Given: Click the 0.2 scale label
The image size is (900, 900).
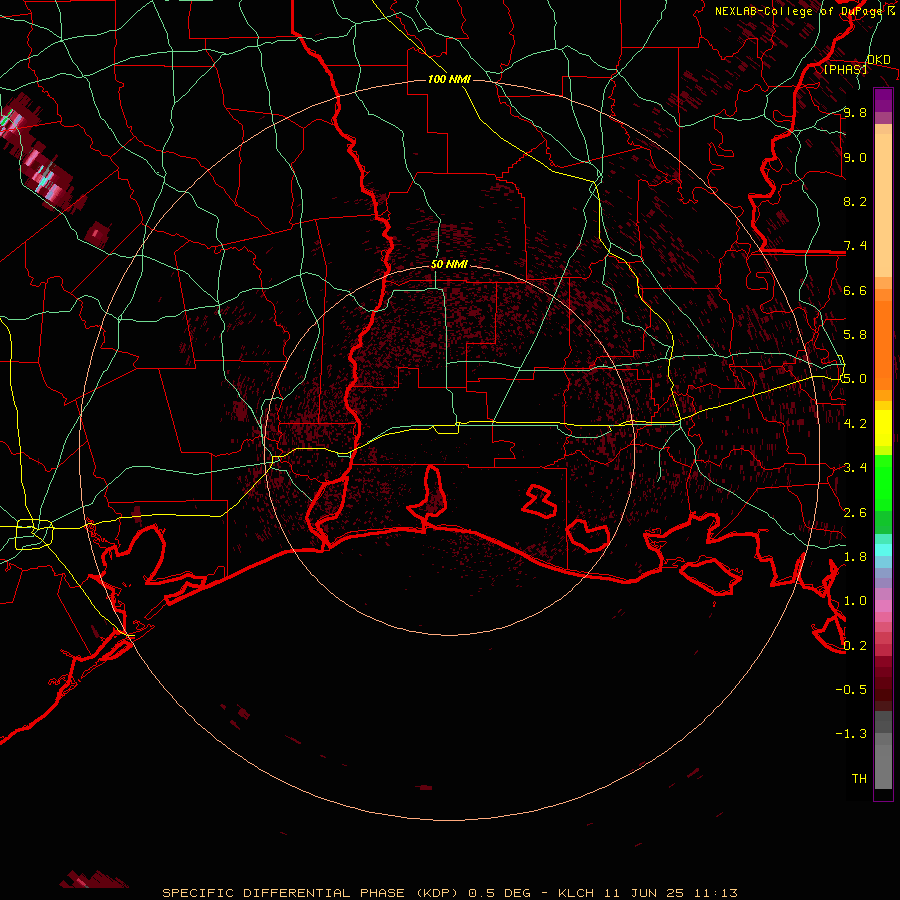Looking at the screenshot, I should [x=855, y=645].
